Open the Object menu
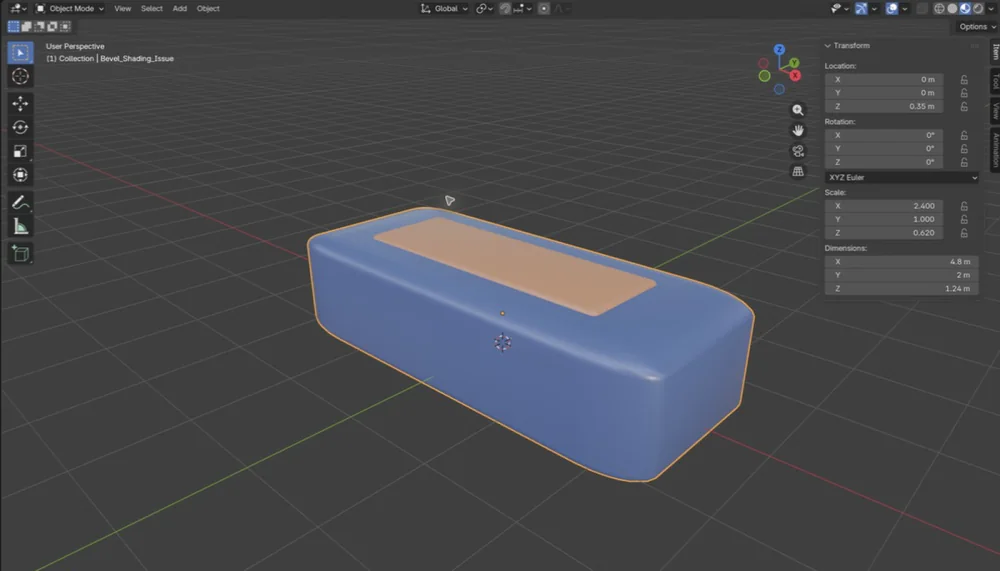 click(x=208, y=8)
